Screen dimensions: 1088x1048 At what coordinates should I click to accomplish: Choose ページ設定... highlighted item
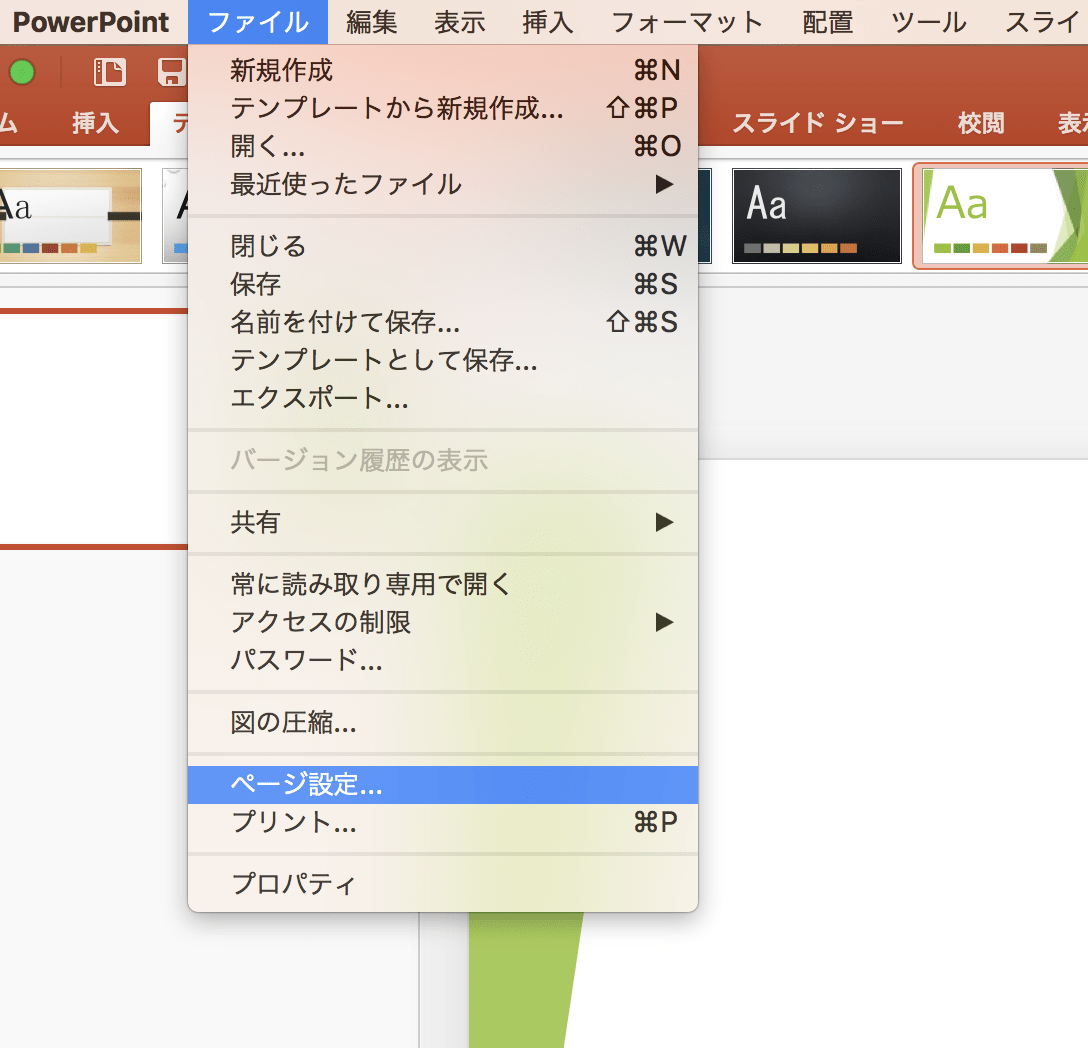(443, 785)
